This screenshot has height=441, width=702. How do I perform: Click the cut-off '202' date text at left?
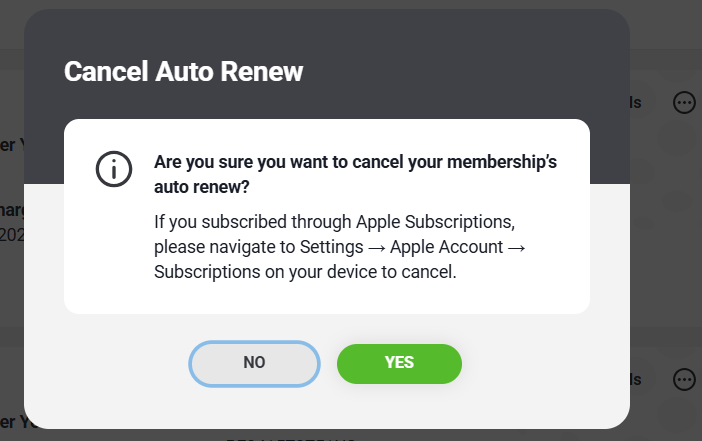pyautogui.click(x=12, y=235)
